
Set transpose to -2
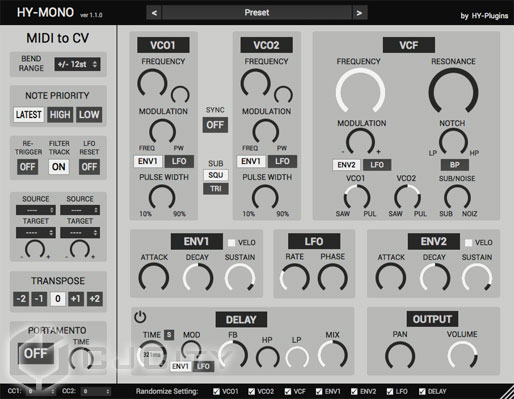(21, 299)
